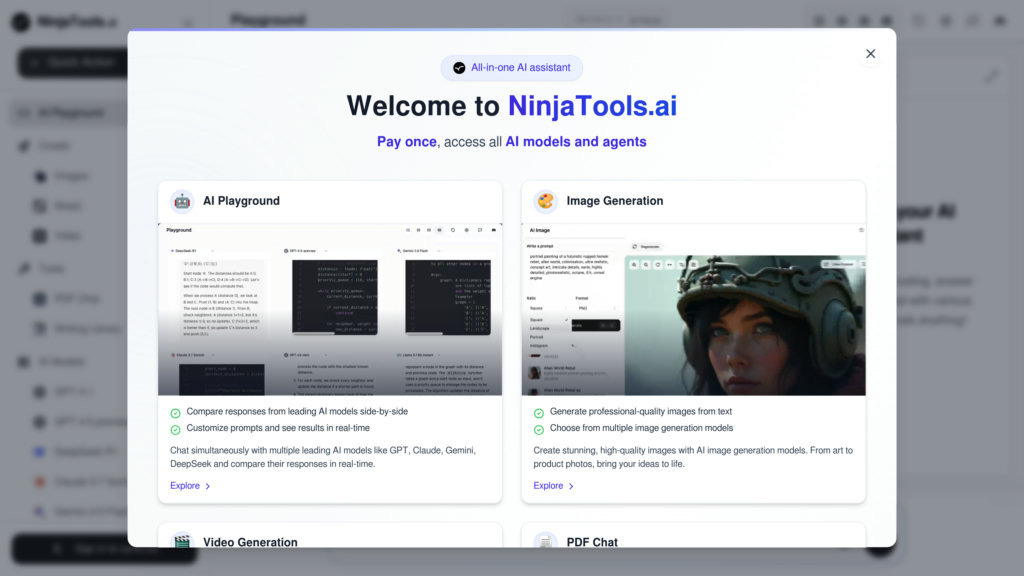Click the chevron next to Image Generation Explore
The image size is (1024, 576).
pyautogui.click(x=571, y=487)
